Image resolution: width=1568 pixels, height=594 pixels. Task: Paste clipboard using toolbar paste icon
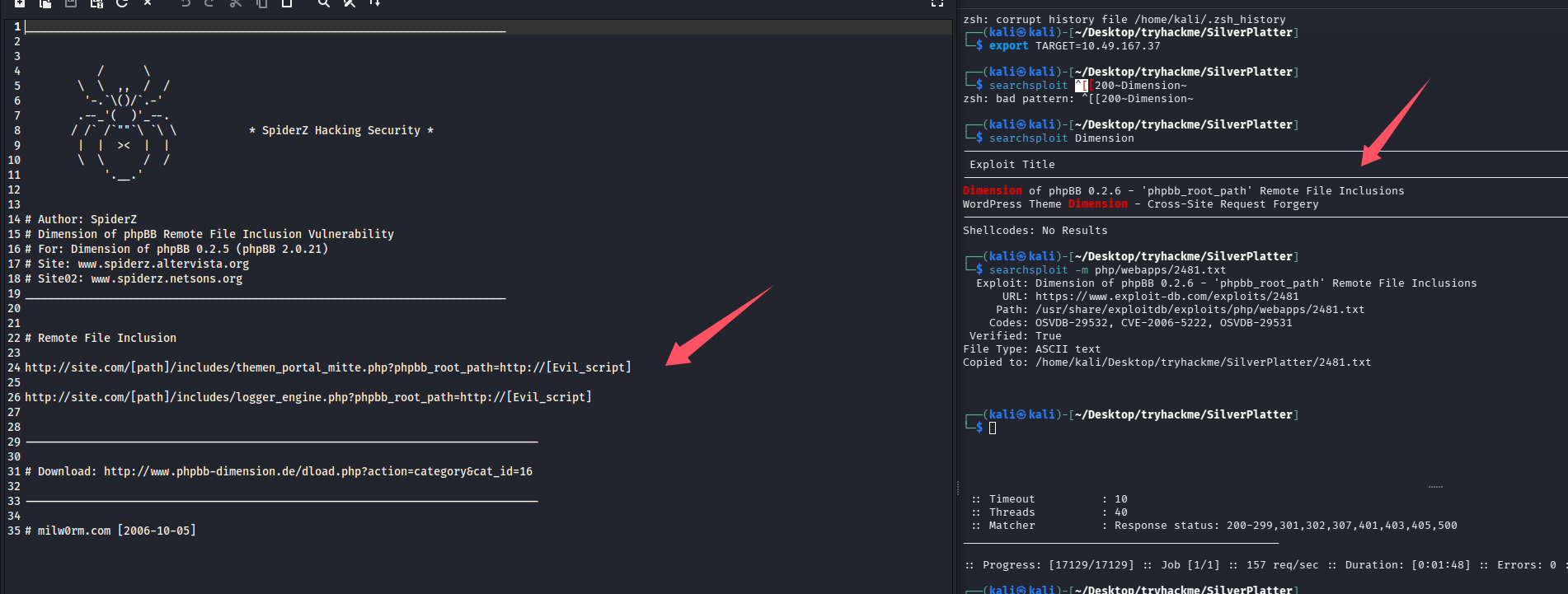coord(287,3)
